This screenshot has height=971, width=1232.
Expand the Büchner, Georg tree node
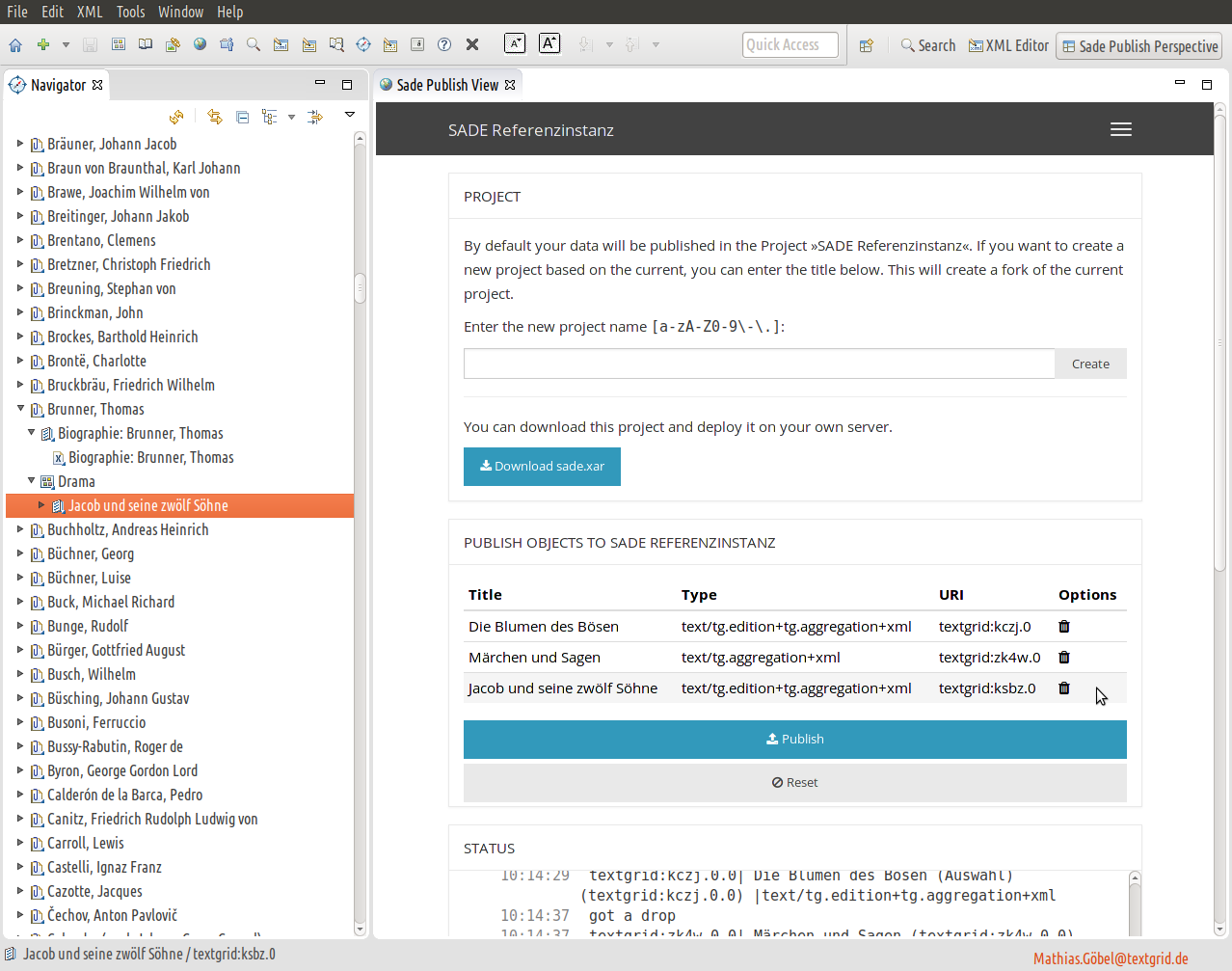click(x=20, y=553)
